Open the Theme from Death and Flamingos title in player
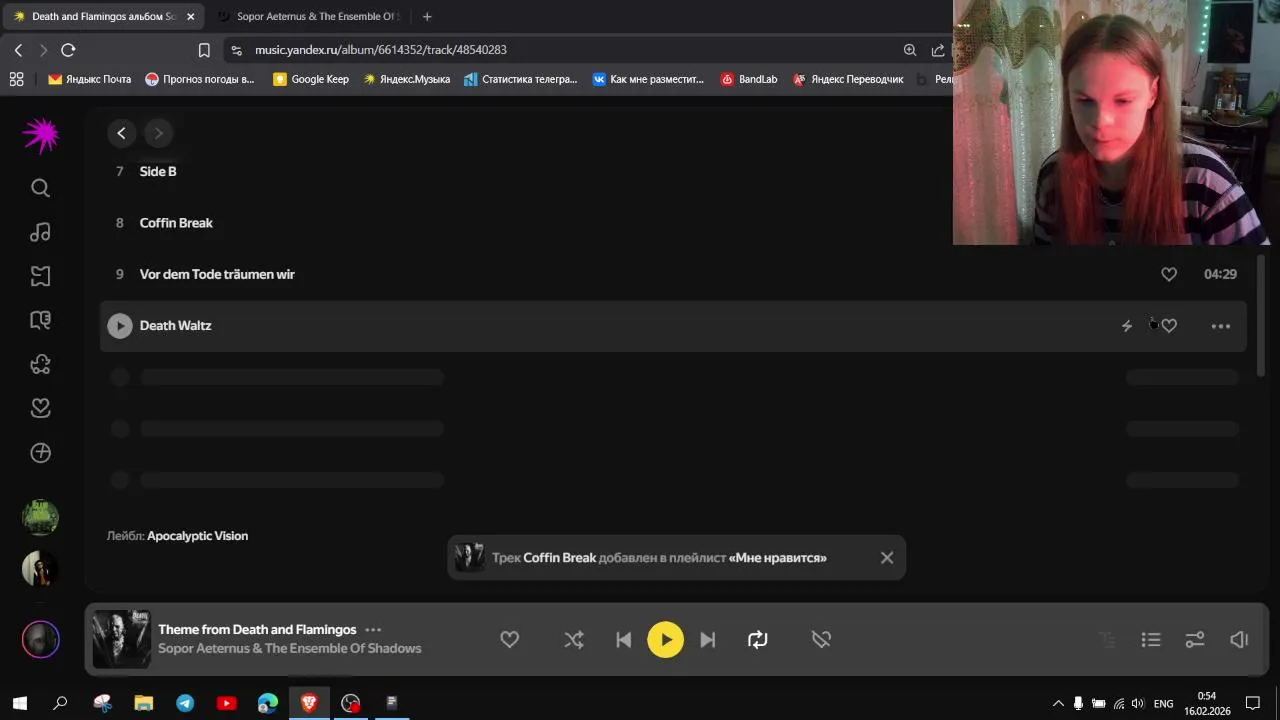 point(257,630)
